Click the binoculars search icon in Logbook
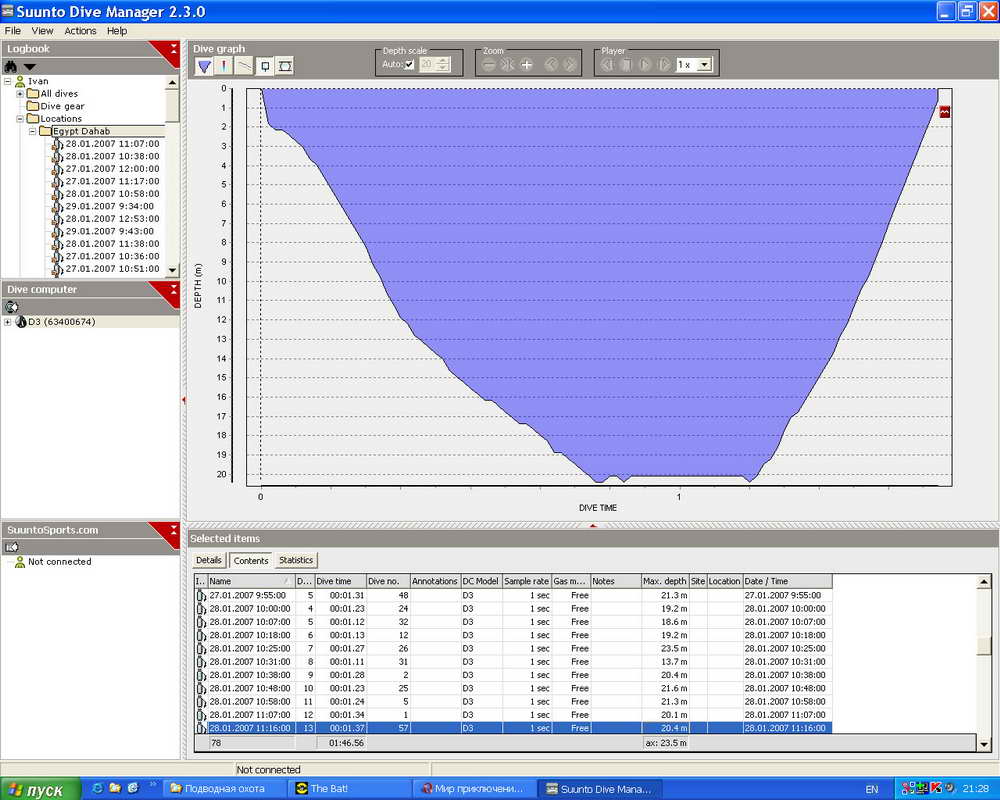This screenshot has height=800, width=1000. coord(11,66)
